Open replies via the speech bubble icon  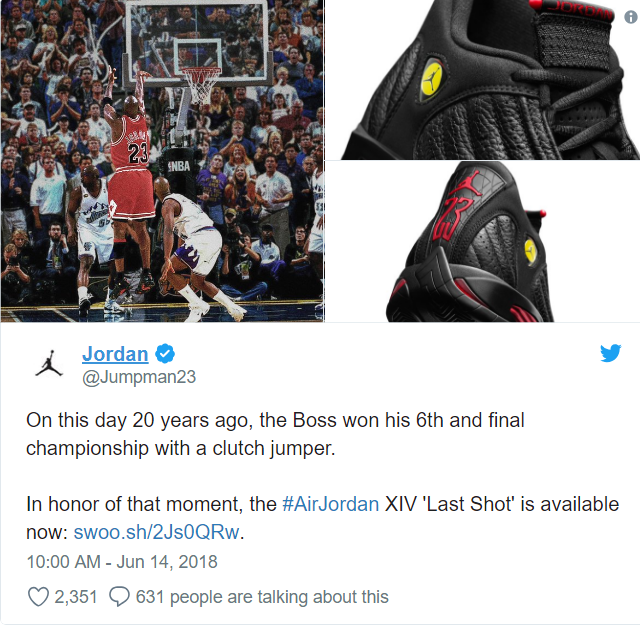[119, 597]
